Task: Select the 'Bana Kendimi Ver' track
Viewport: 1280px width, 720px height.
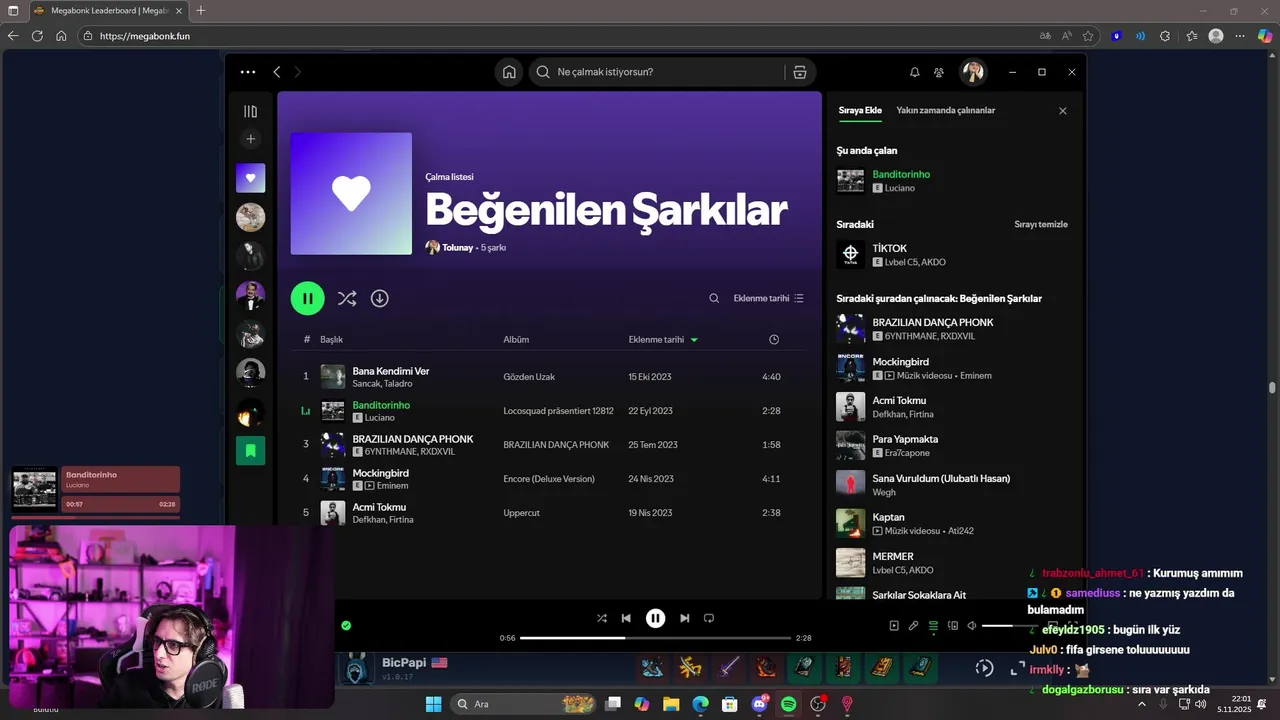Action: (x=391, y=371)
